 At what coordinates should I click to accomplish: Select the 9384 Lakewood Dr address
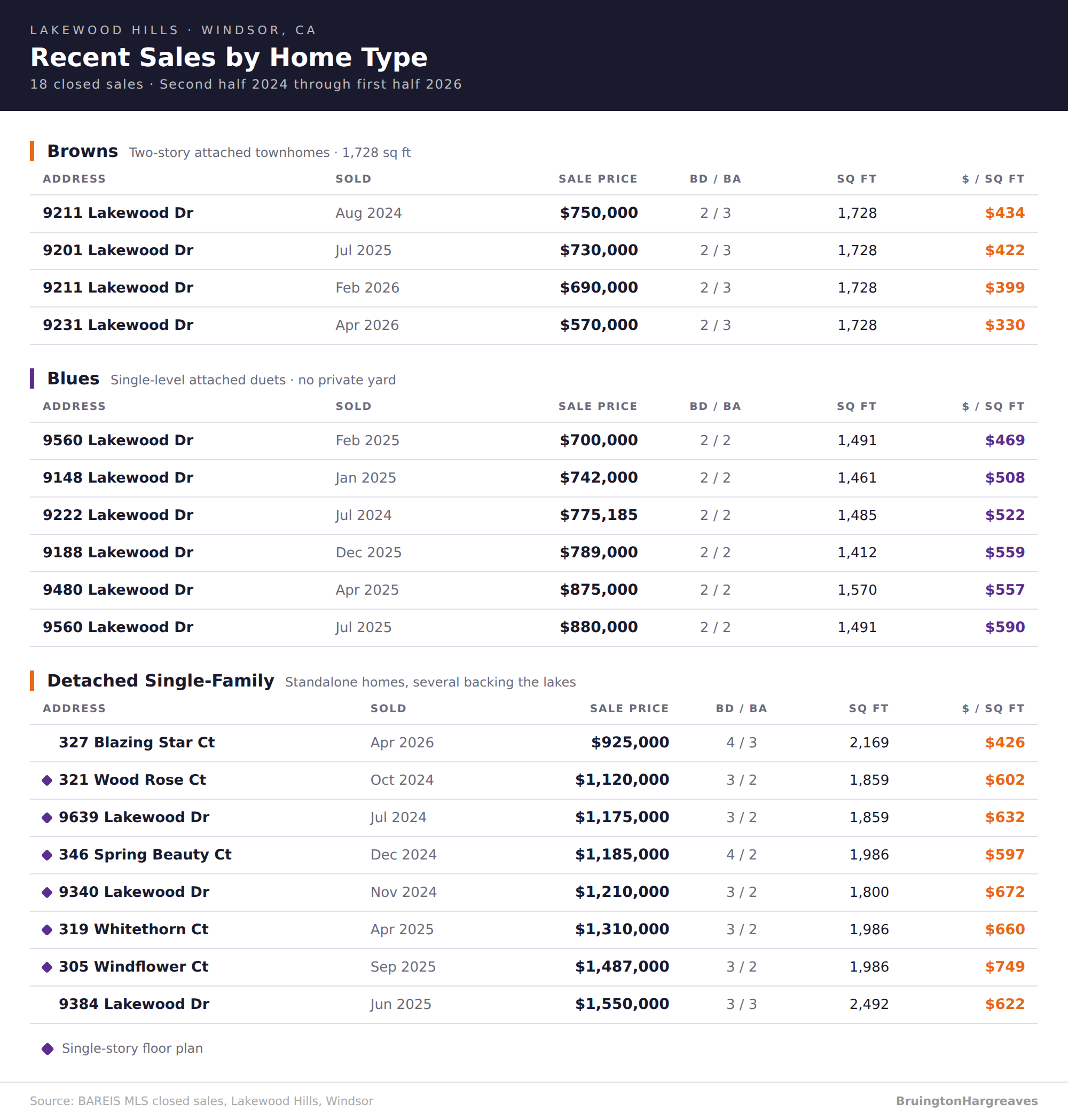point(134,1005)
